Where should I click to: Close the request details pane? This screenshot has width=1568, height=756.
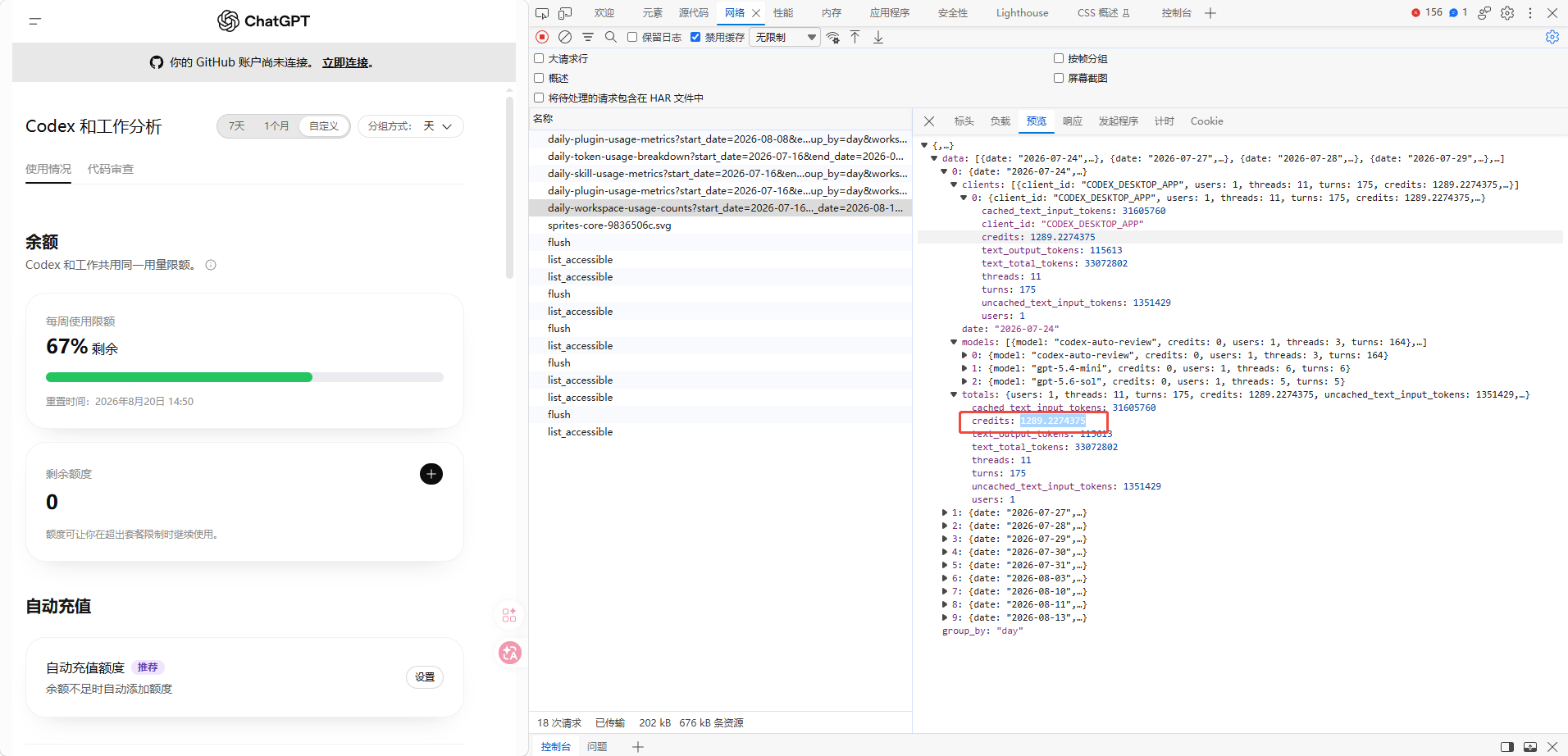tap(929, 121)
